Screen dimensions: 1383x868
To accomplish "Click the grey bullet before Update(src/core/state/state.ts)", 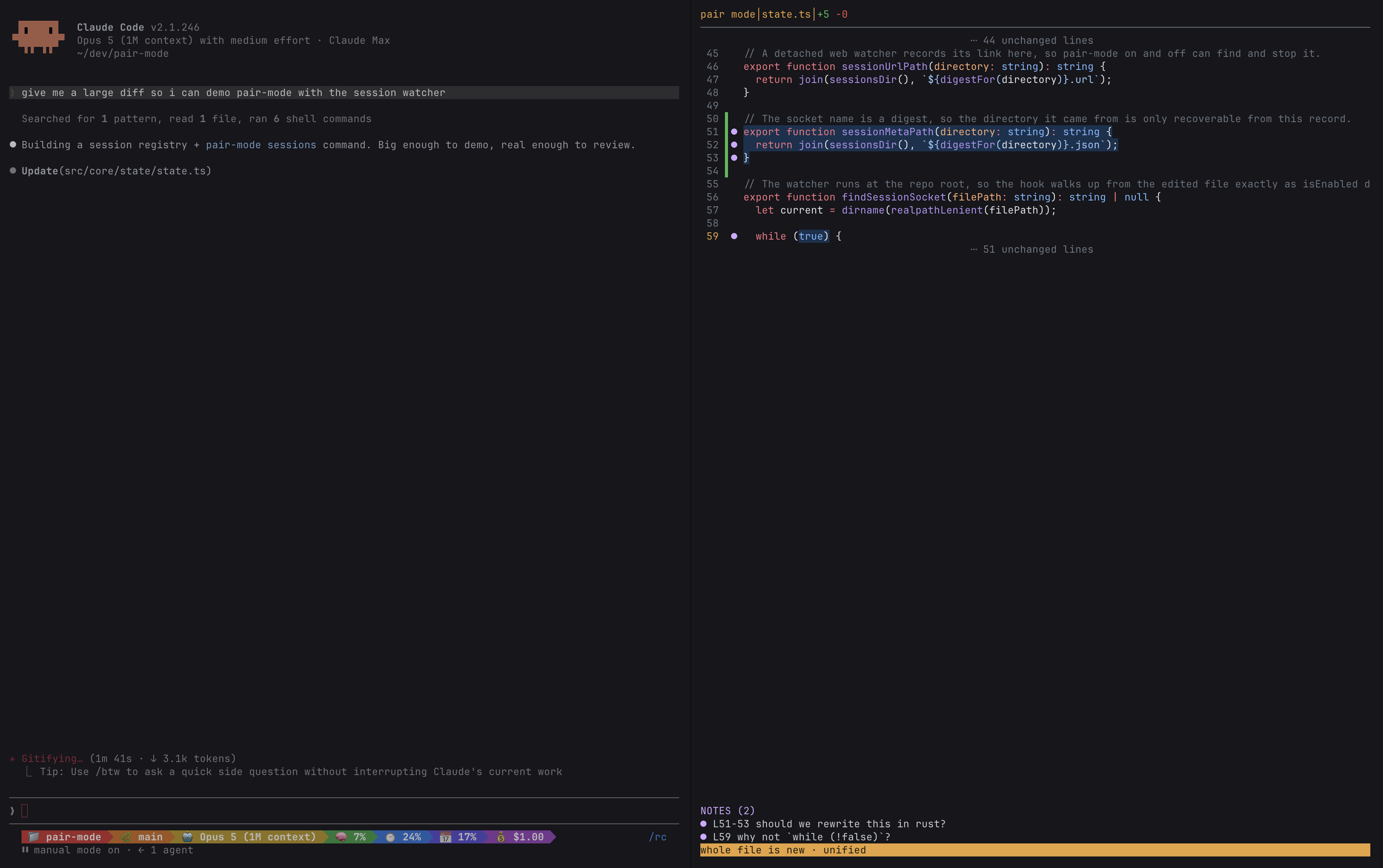I will (x=13, y=171).
